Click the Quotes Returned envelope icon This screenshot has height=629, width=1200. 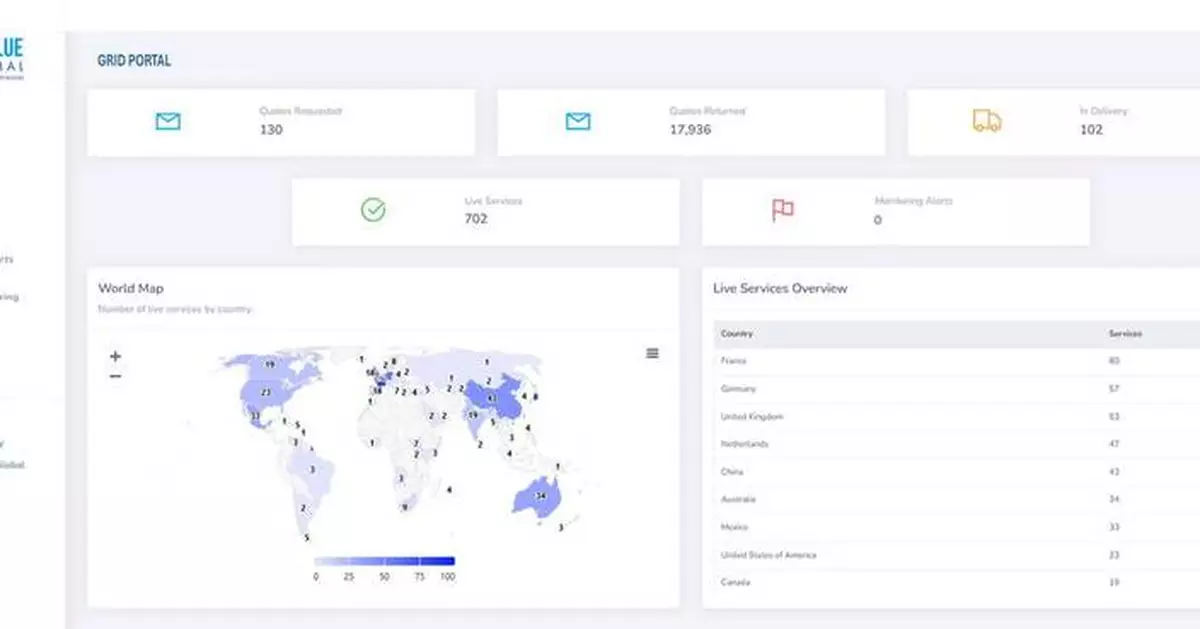578,121
